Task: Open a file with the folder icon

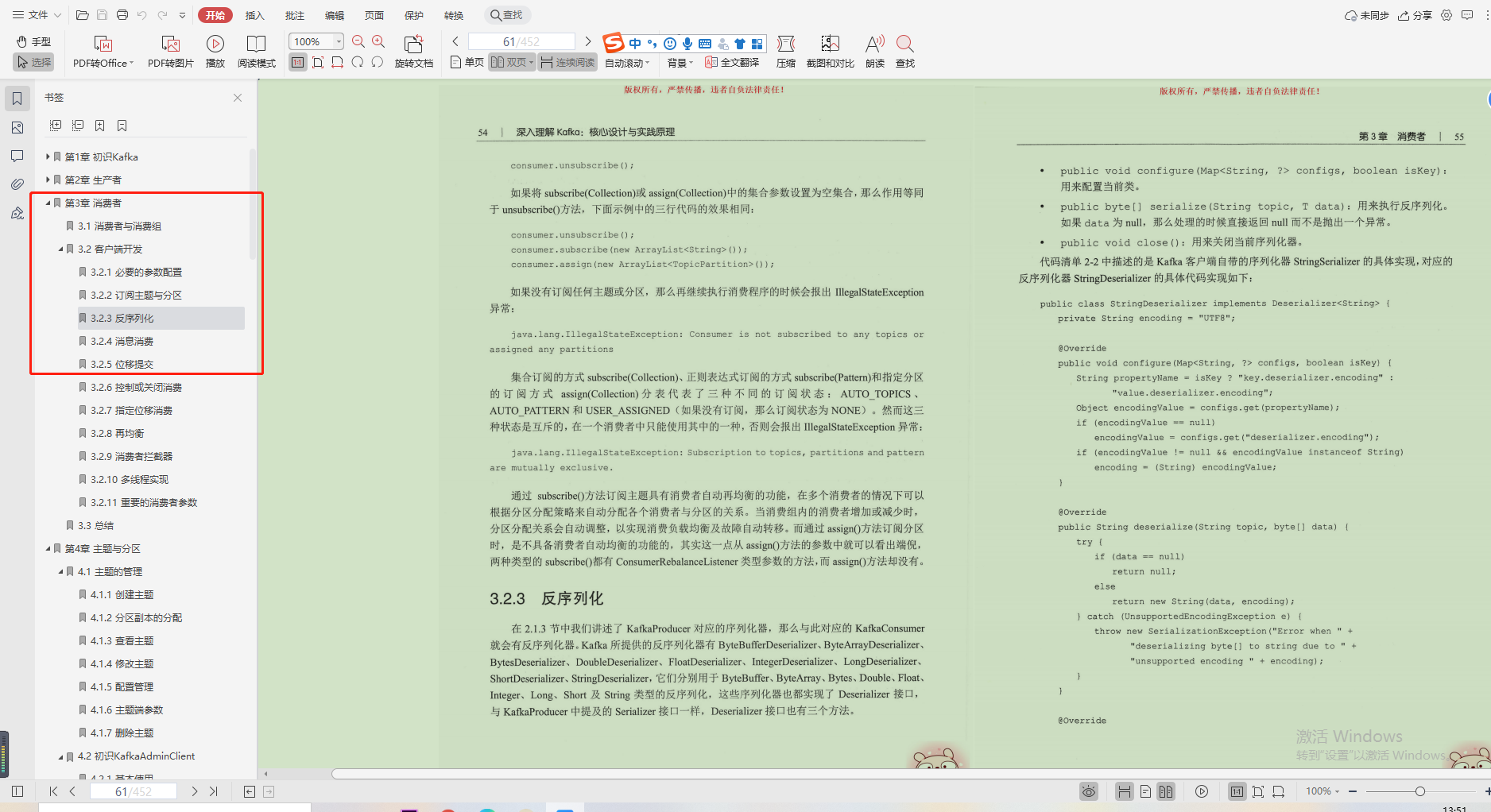Action: click(82, 15)
